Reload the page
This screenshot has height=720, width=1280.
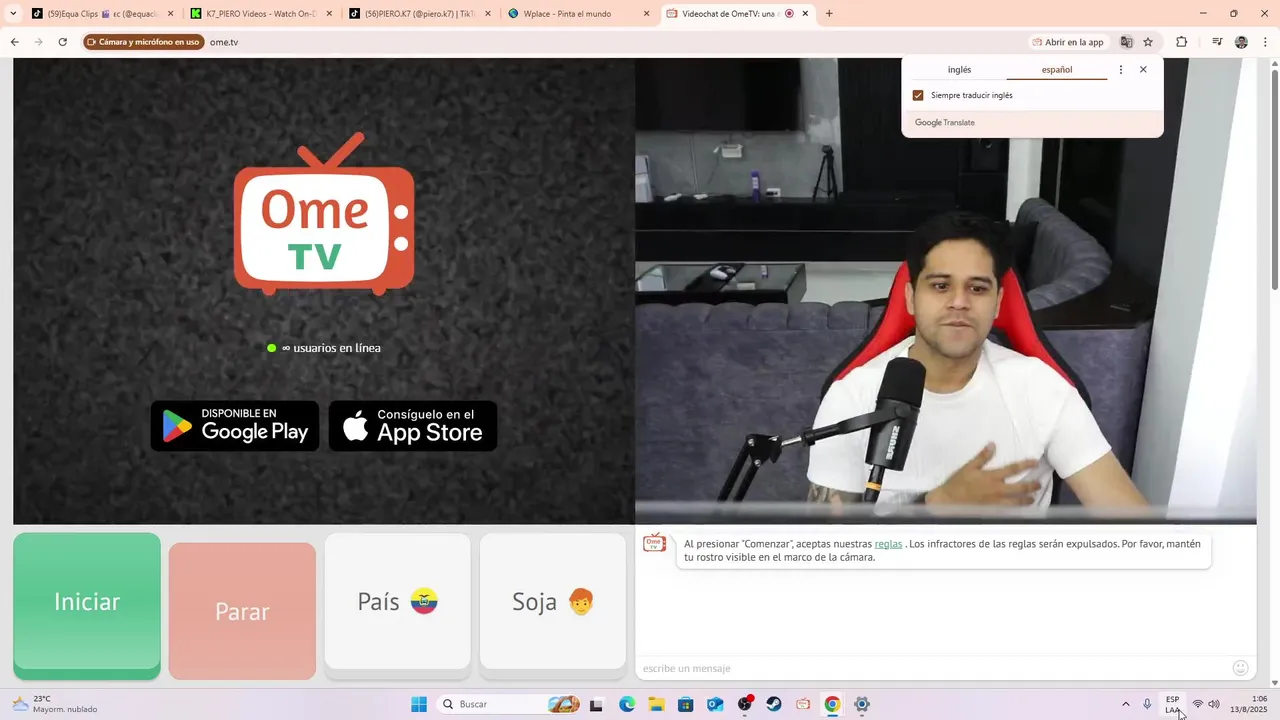click(x=62, y=42)
